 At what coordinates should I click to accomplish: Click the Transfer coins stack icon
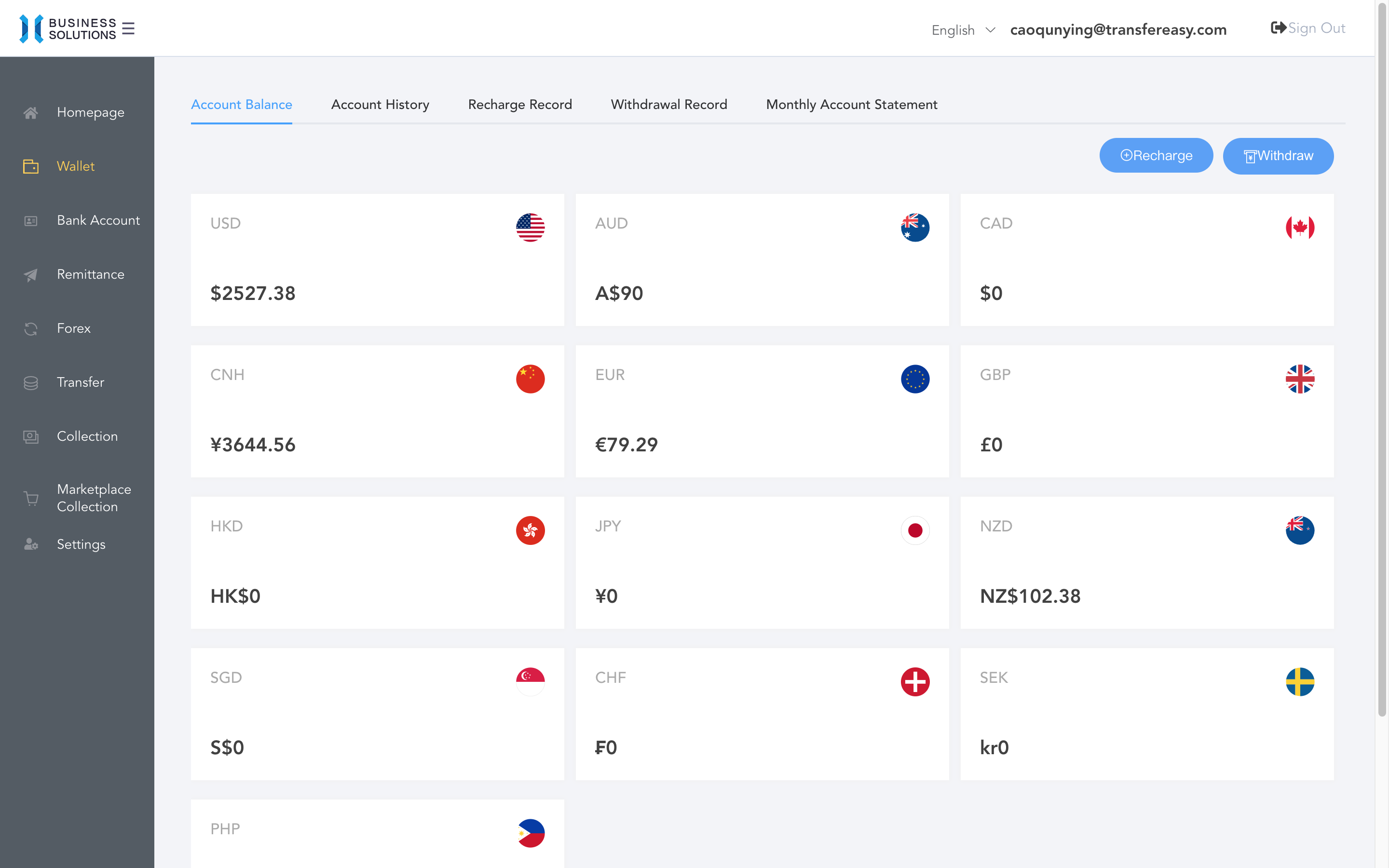click(31, 383)
